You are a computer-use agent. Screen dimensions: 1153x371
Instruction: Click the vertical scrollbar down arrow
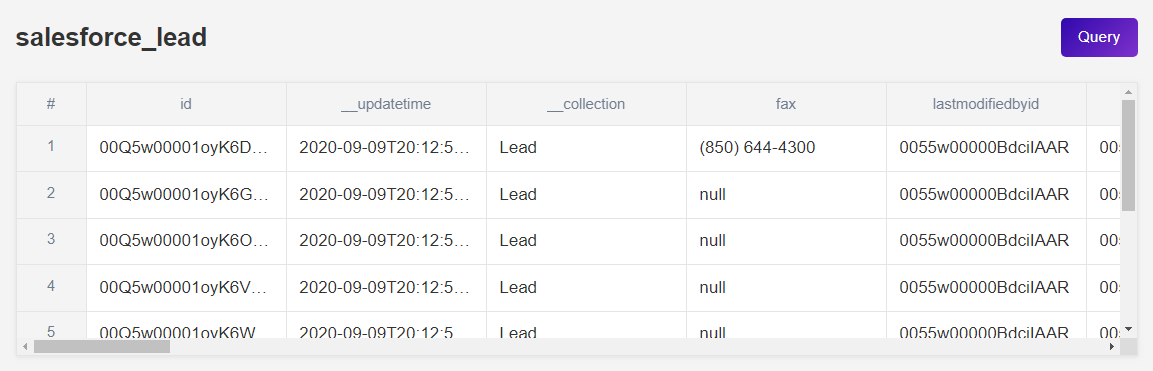[x=1128, y=329]
